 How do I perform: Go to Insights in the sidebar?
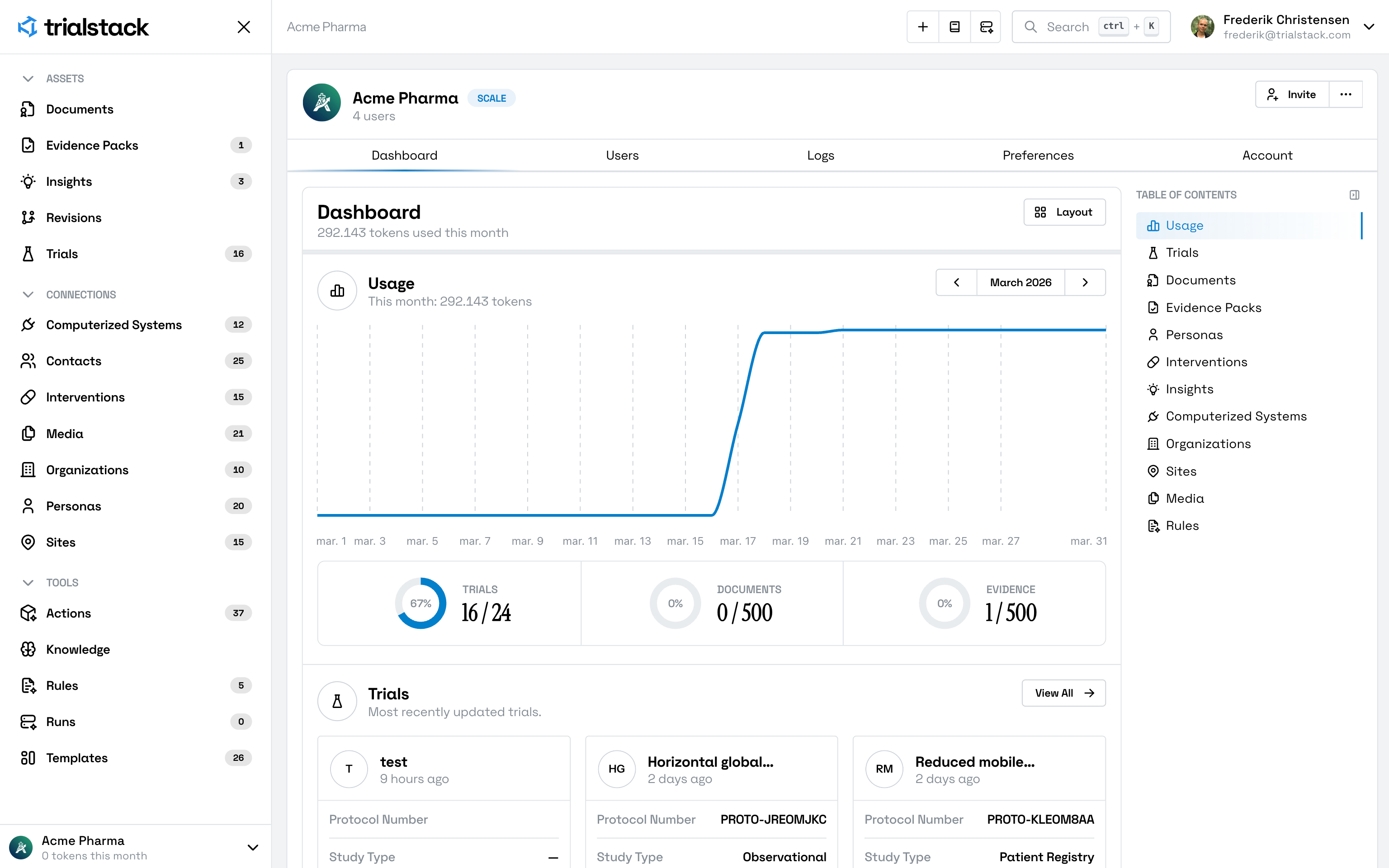click(x=136, y=181)
